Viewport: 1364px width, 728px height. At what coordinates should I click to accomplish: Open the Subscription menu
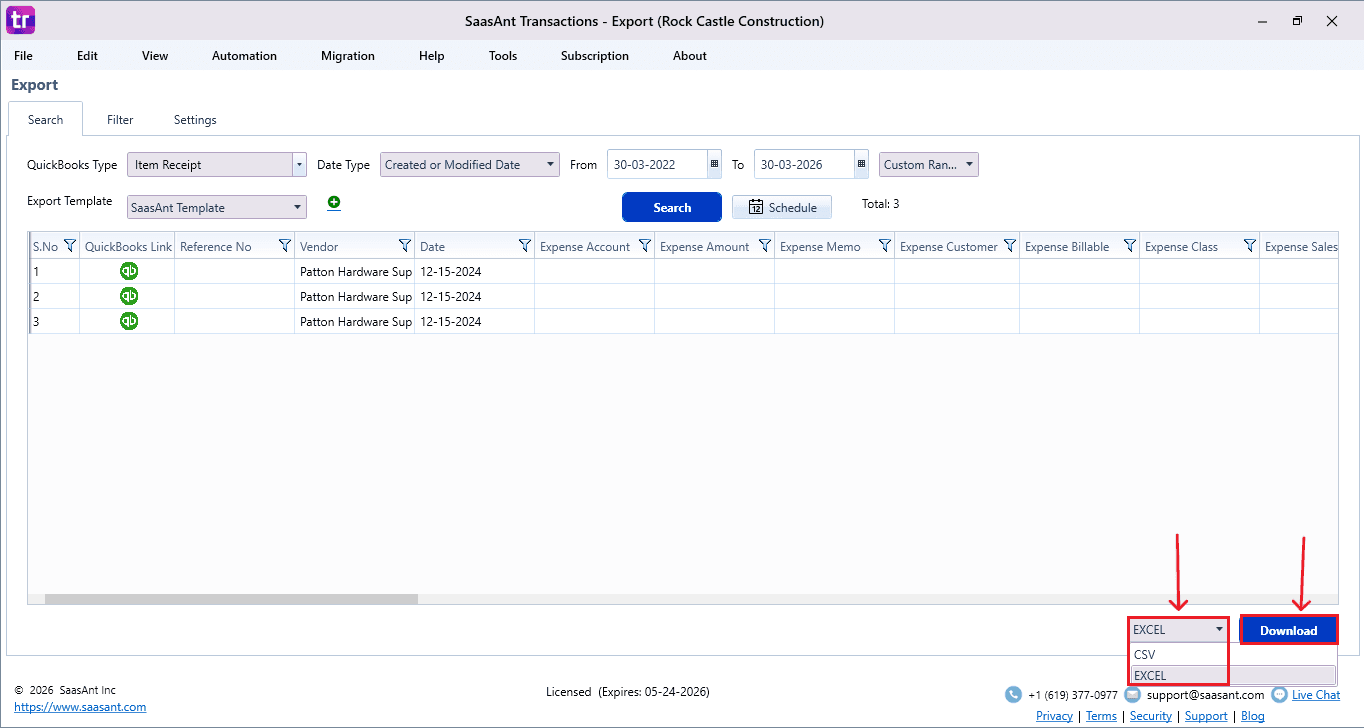click(595, 56)
